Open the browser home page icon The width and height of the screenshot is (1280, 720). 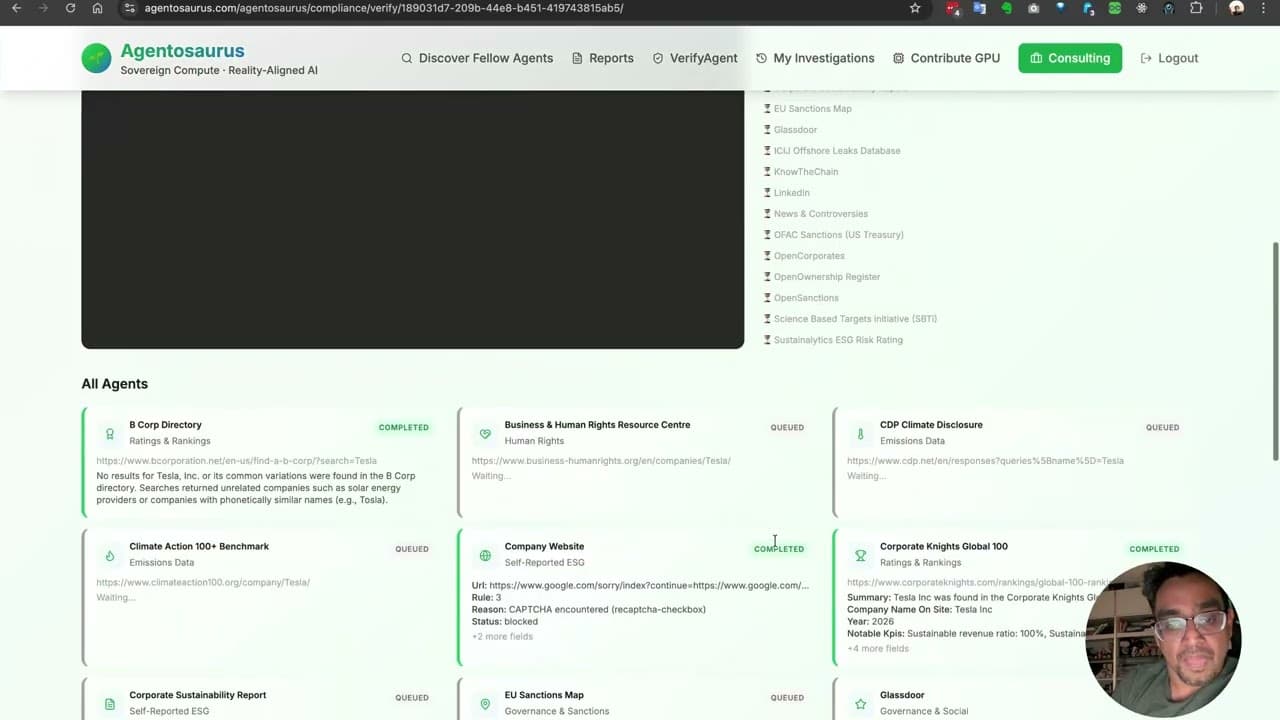click(x=97, y=8)
